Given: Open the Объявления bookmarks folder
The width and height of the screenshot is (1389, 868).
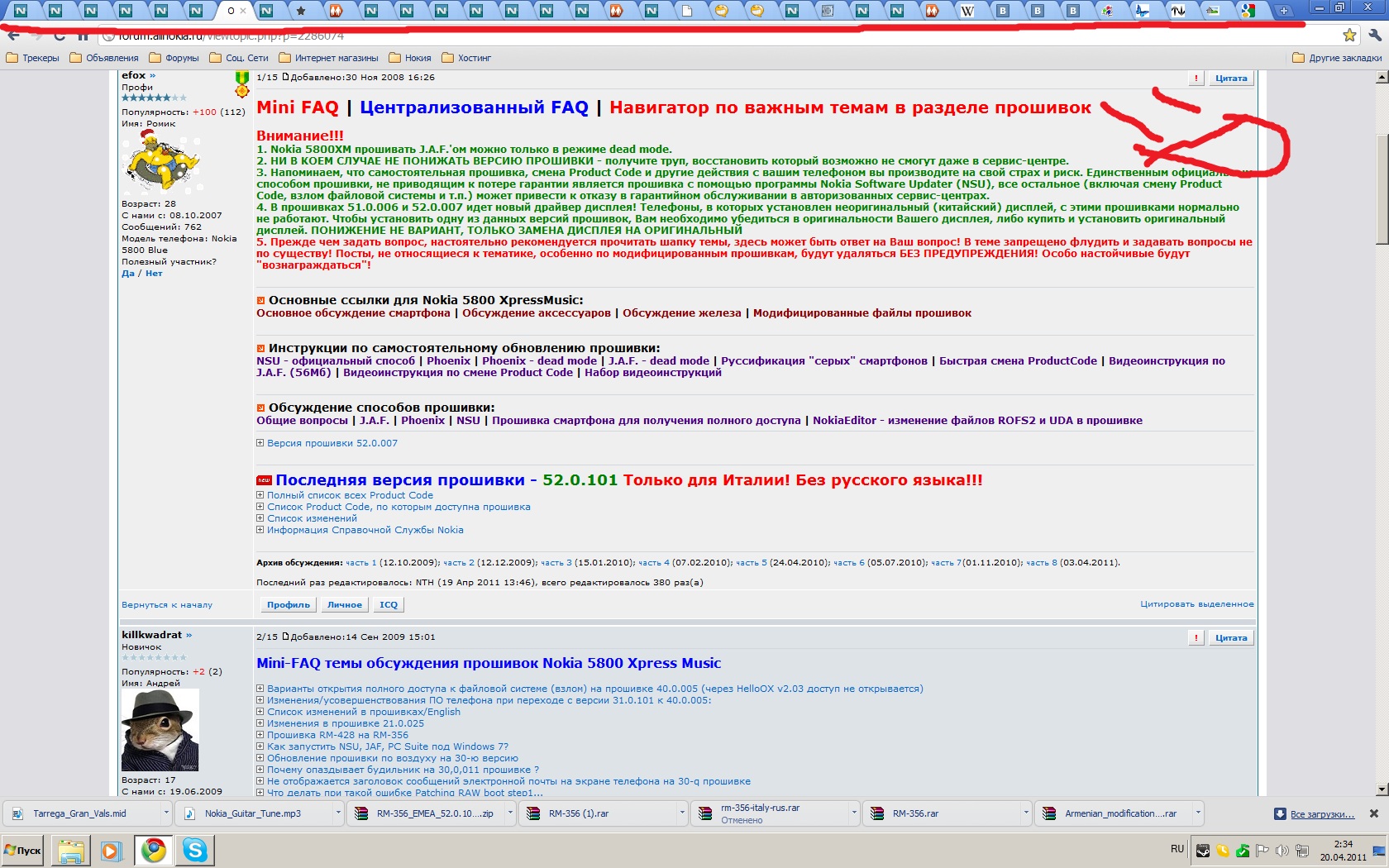Looking at the screenshot, I should (x=104, y=58).
